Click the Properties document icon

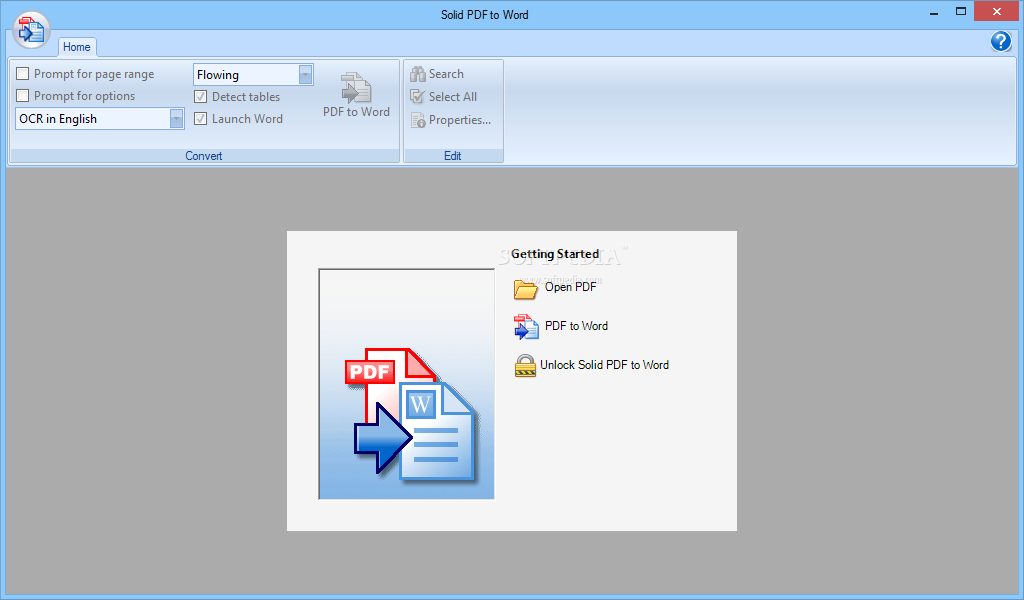pyautogui.click(x=418, y=120)
